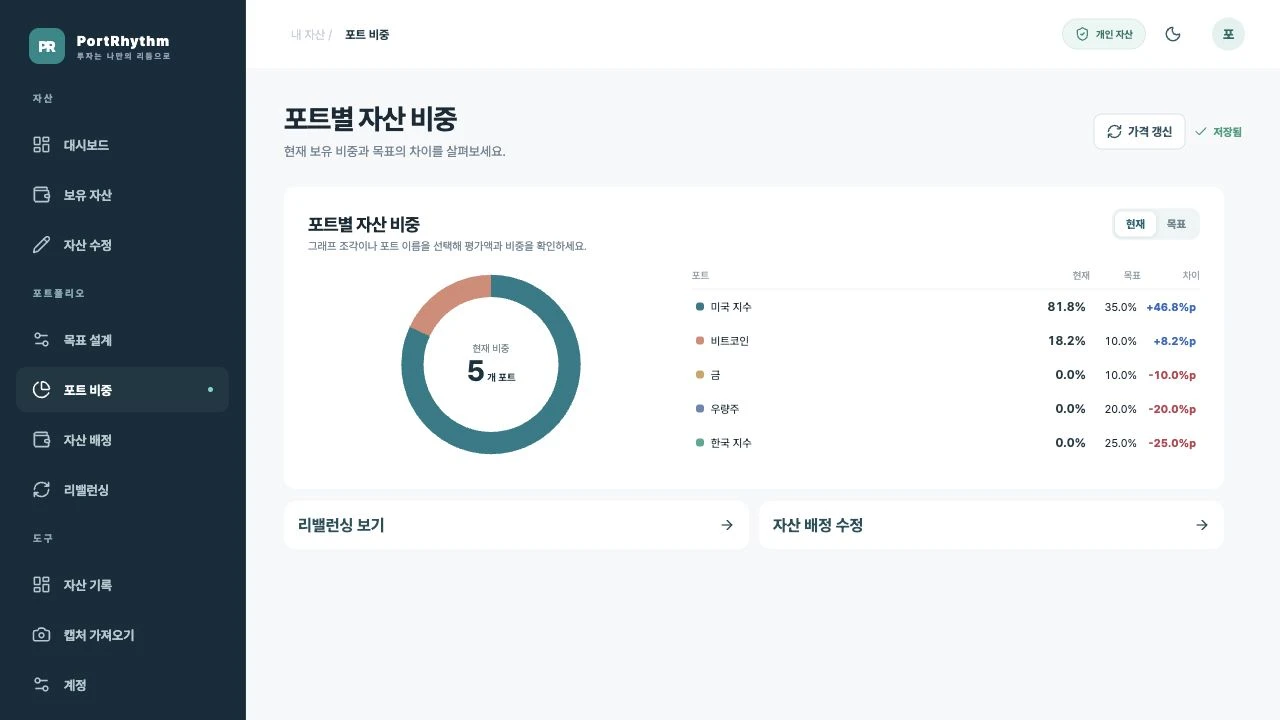Click the PortRhythm PR logo icon
Image resolution: width=1280 pixels, height=720 pixels.
coord(47,46)
